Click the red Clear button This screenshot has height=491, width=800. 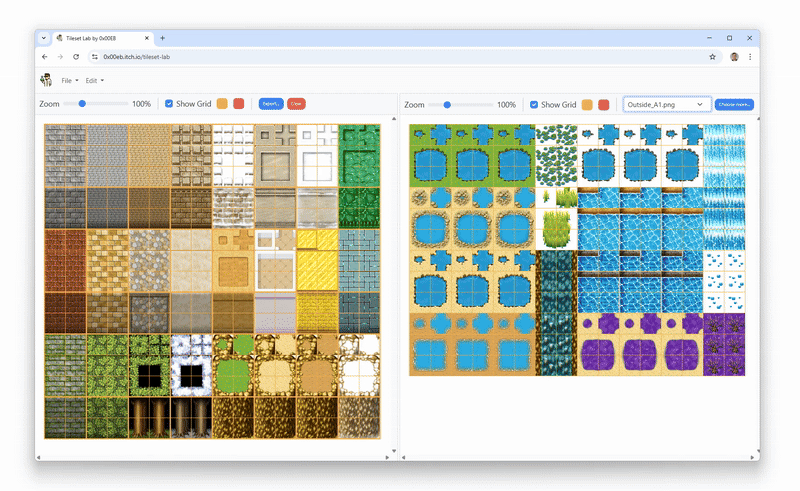(296, 104)
